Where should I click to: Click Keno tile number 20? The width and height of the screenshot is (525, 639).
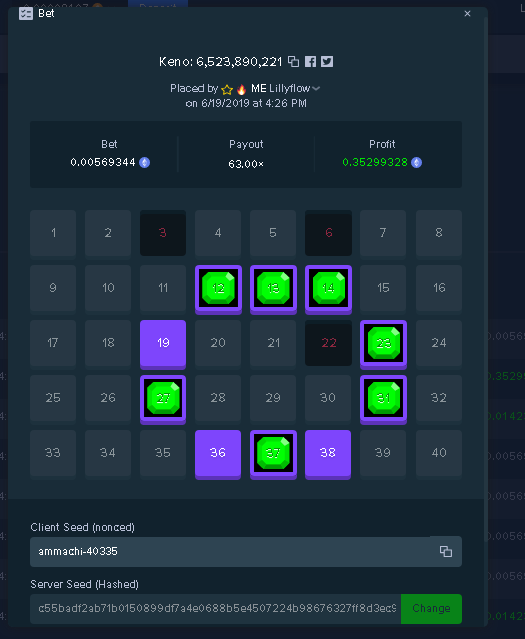coord(218,343)
